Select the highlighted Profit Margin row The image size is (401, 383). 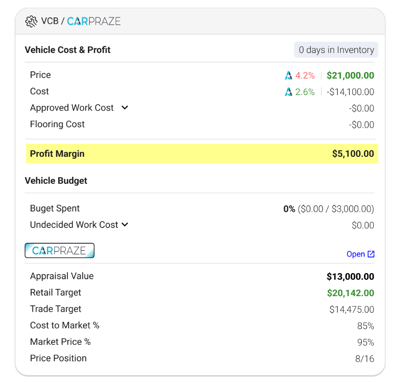202,154
